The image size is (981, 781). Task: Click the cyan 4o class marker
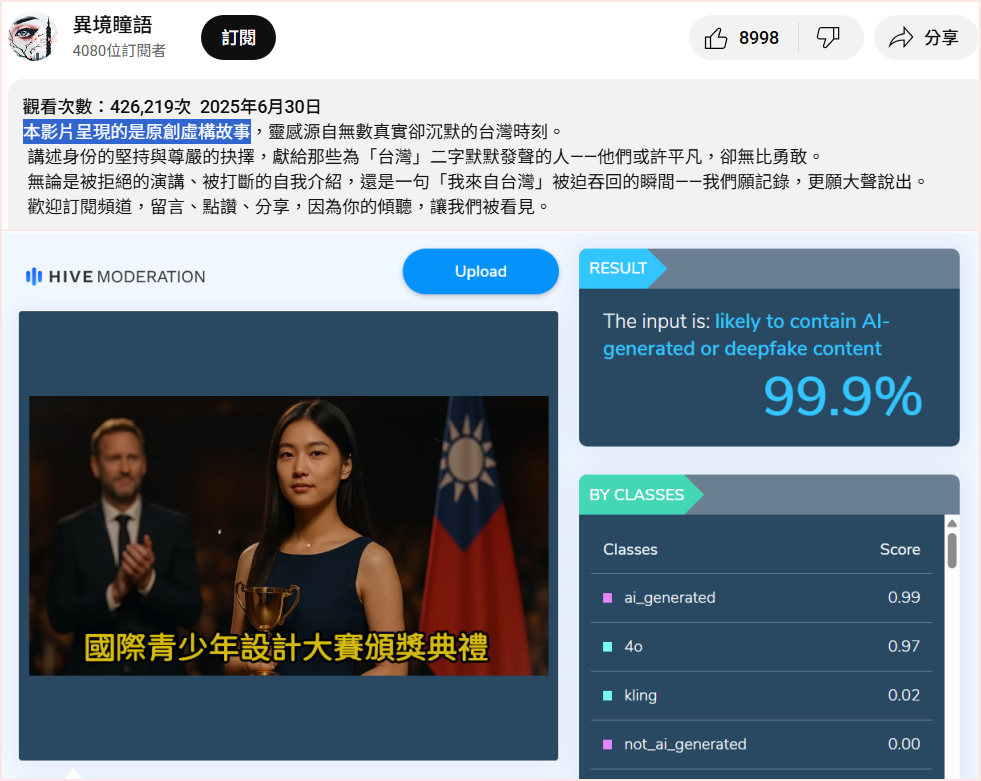click(x=607, y=647)
